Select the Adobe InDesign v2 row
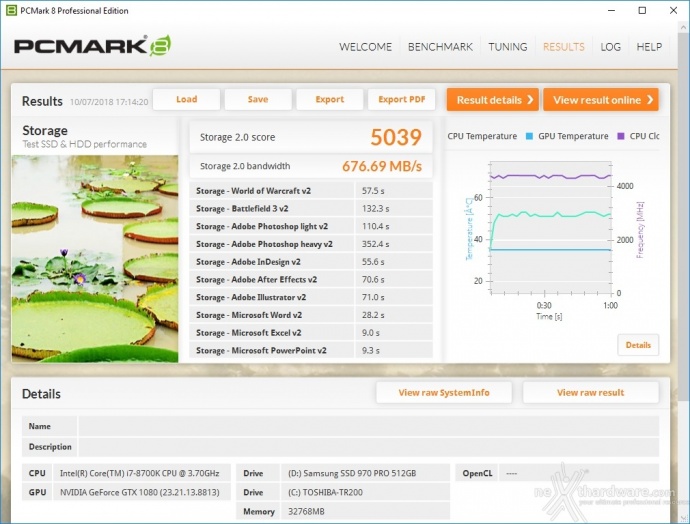The height and width of the screenshot is (524, 690). 311,262
